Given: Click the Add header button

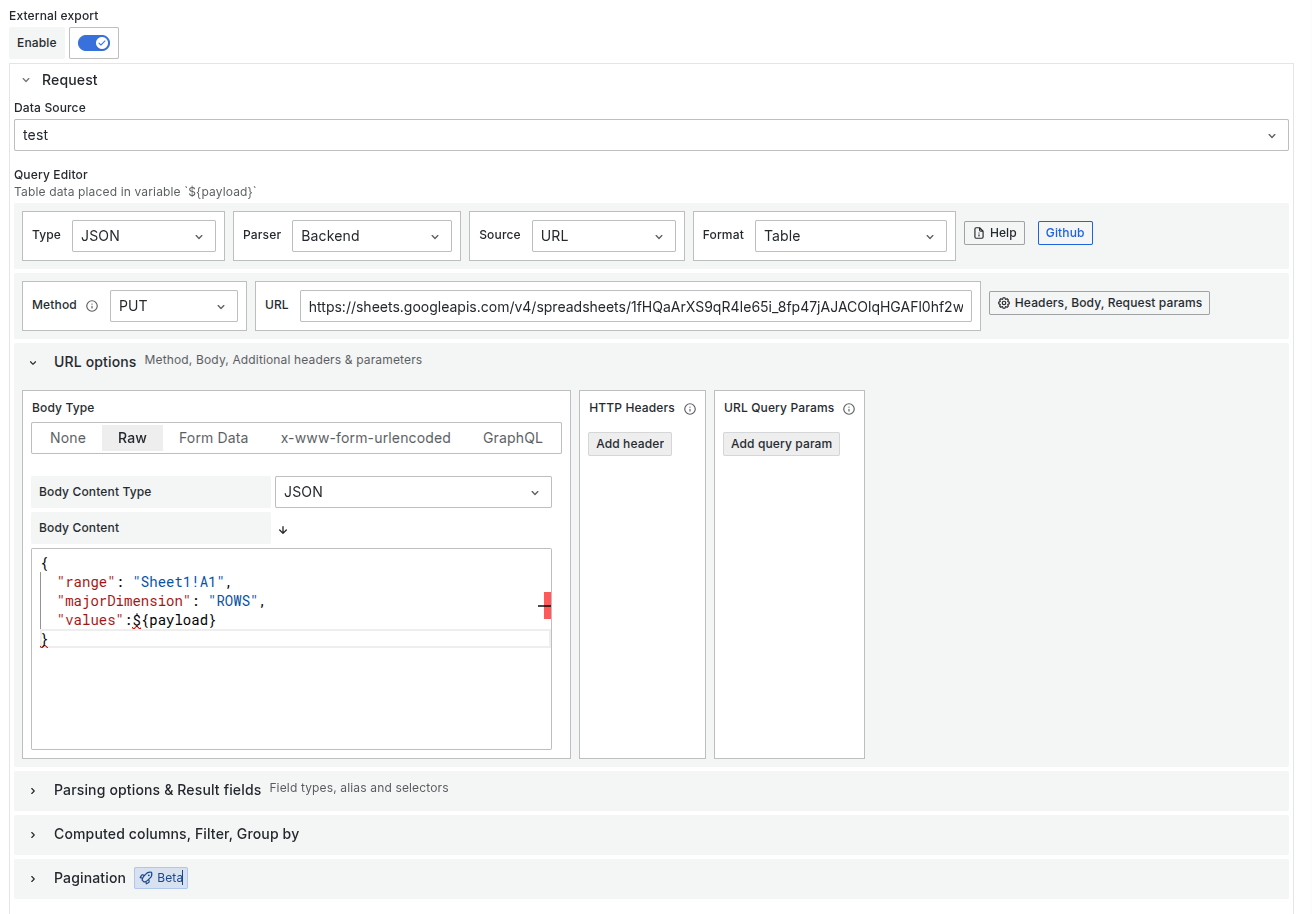Looking at the screenshot, I should [629, 443].
